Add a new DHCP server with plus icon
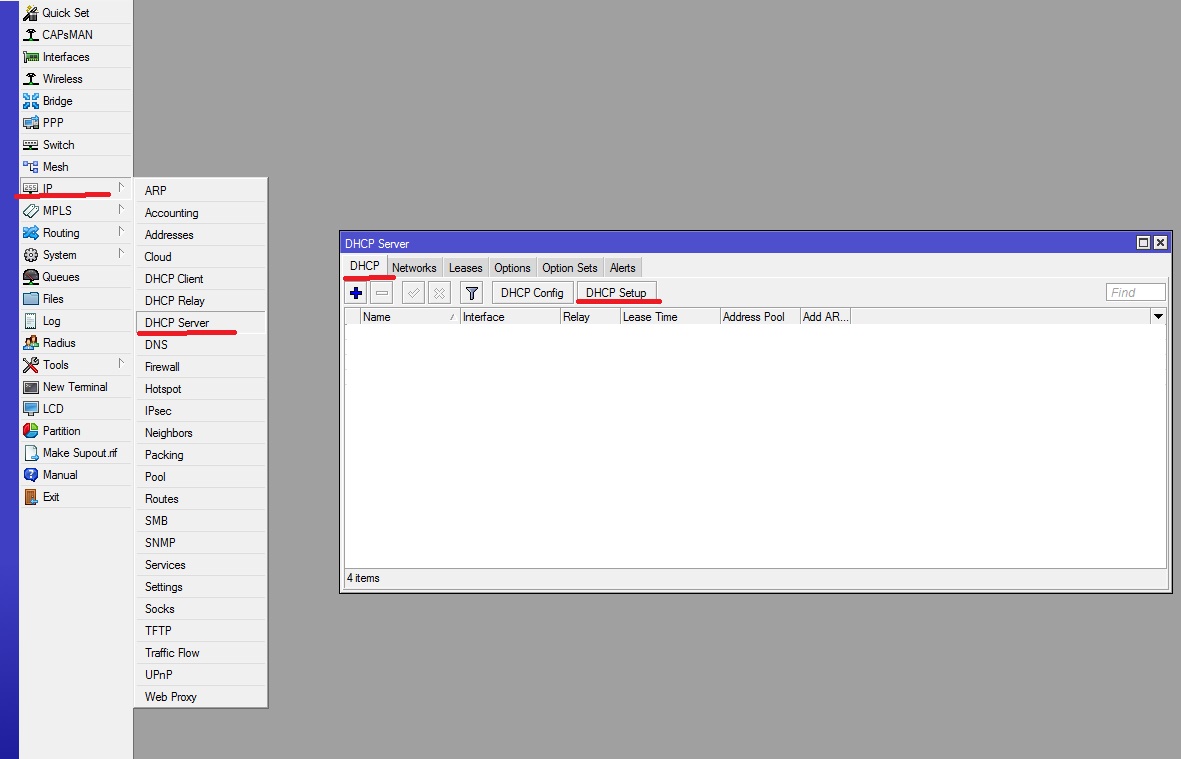Screen dimensions: 1181x759 point(356,293)
